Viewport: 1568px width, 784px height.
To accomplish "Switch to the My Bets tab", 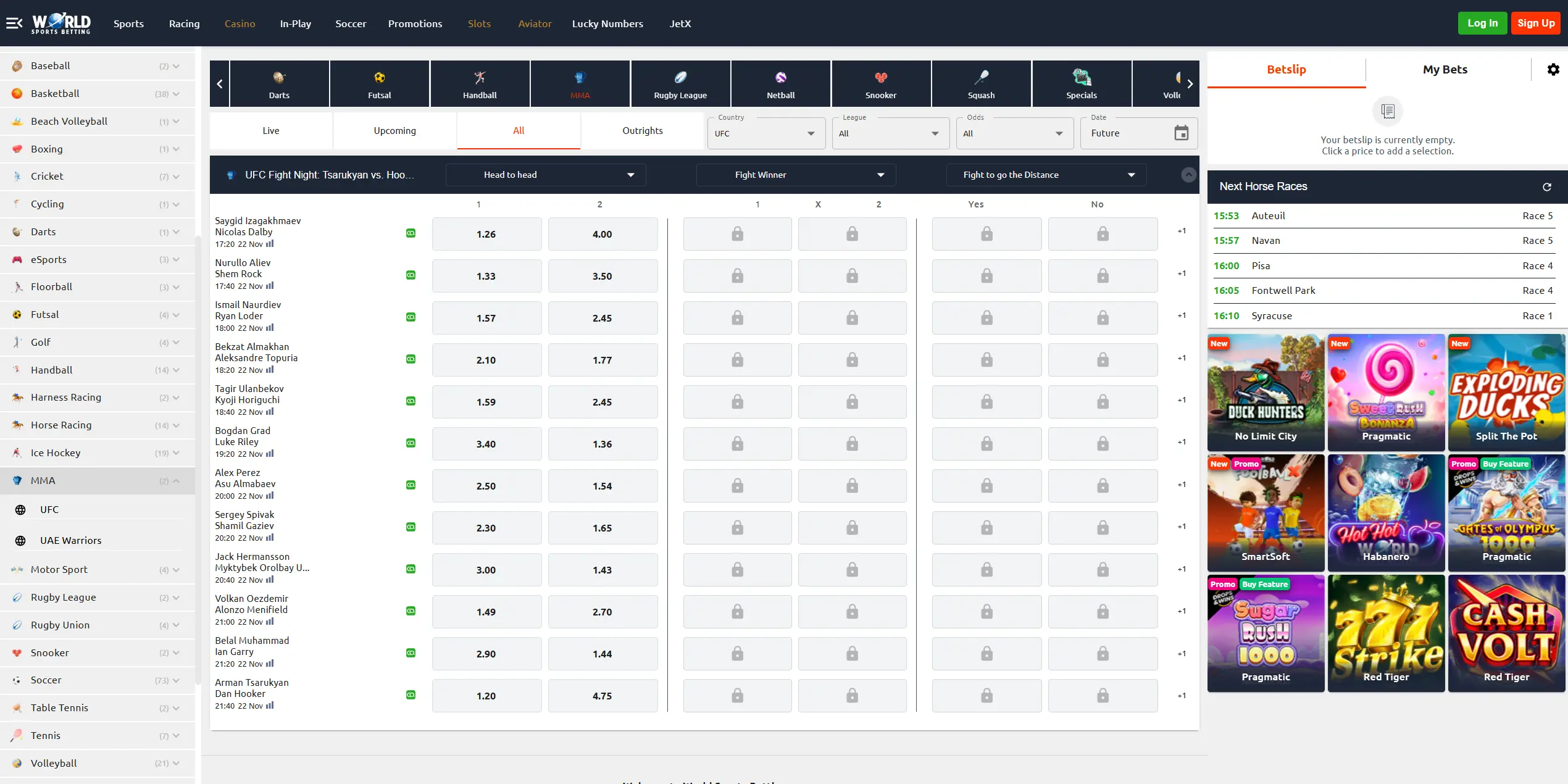I will click(x=1445, y=69).
